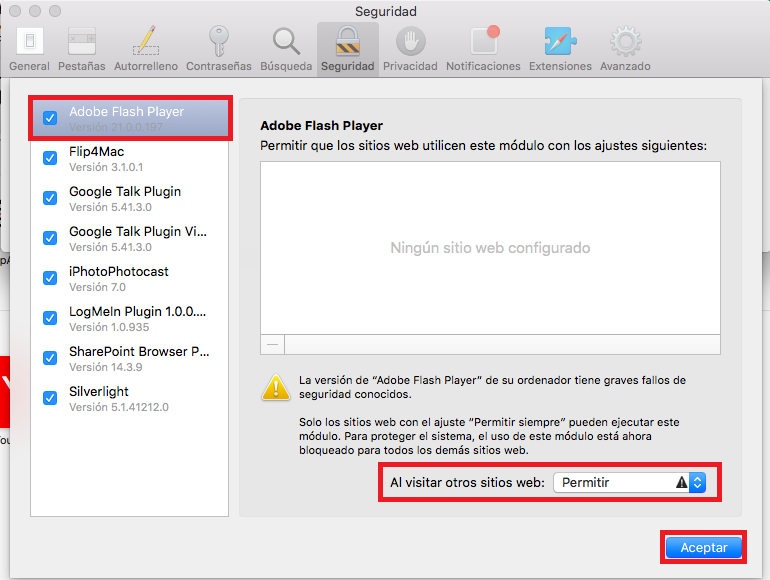Image resolution: width=770 pixels, height=580 pixels.
Task: Open the Notificaciones badge icon
Action: 484,40
